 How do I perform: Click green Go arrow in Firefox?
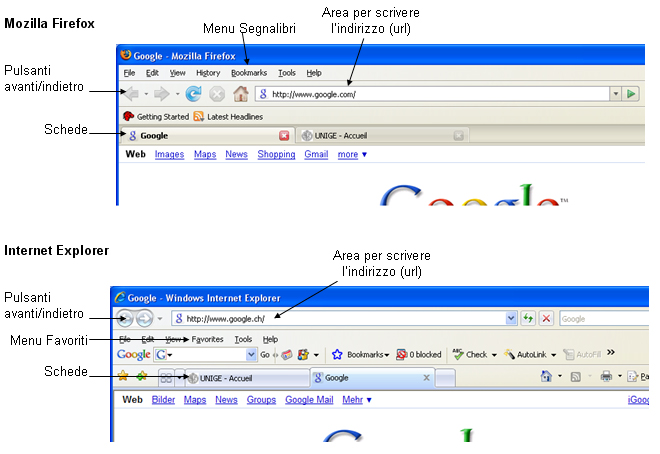631,94
